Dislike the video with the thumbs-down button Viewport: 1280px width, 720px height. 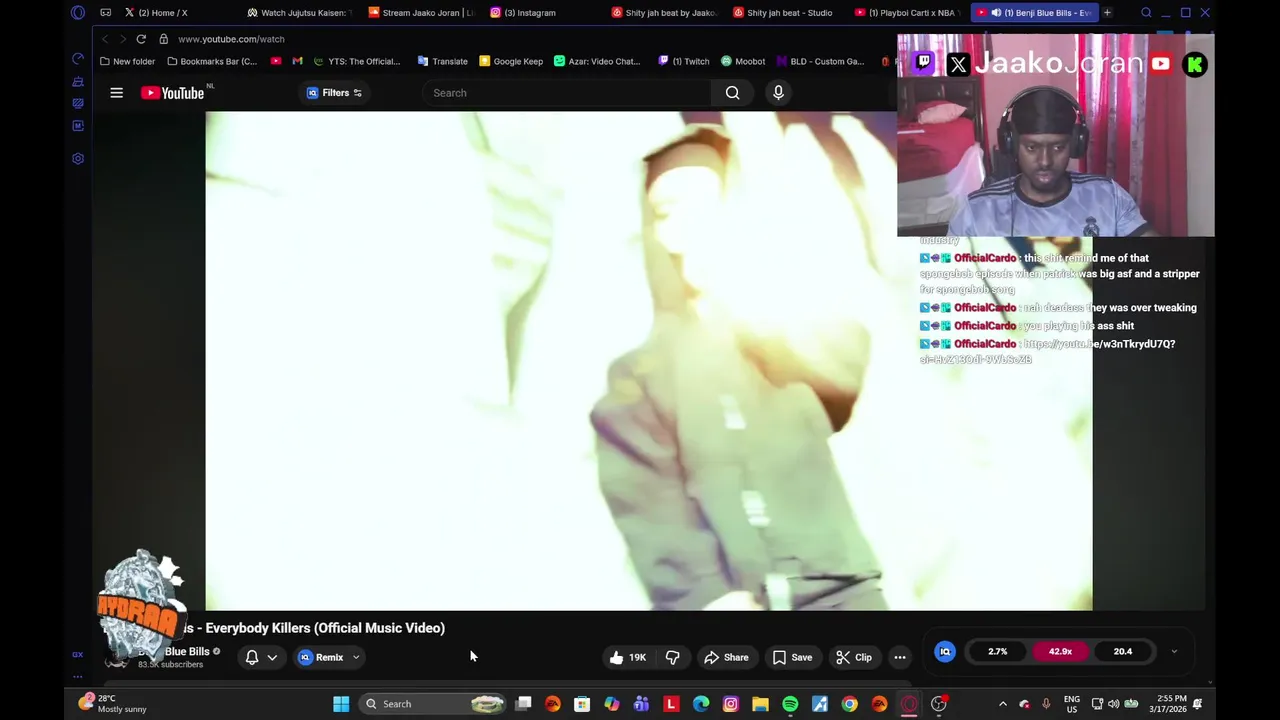pos(673,657)
